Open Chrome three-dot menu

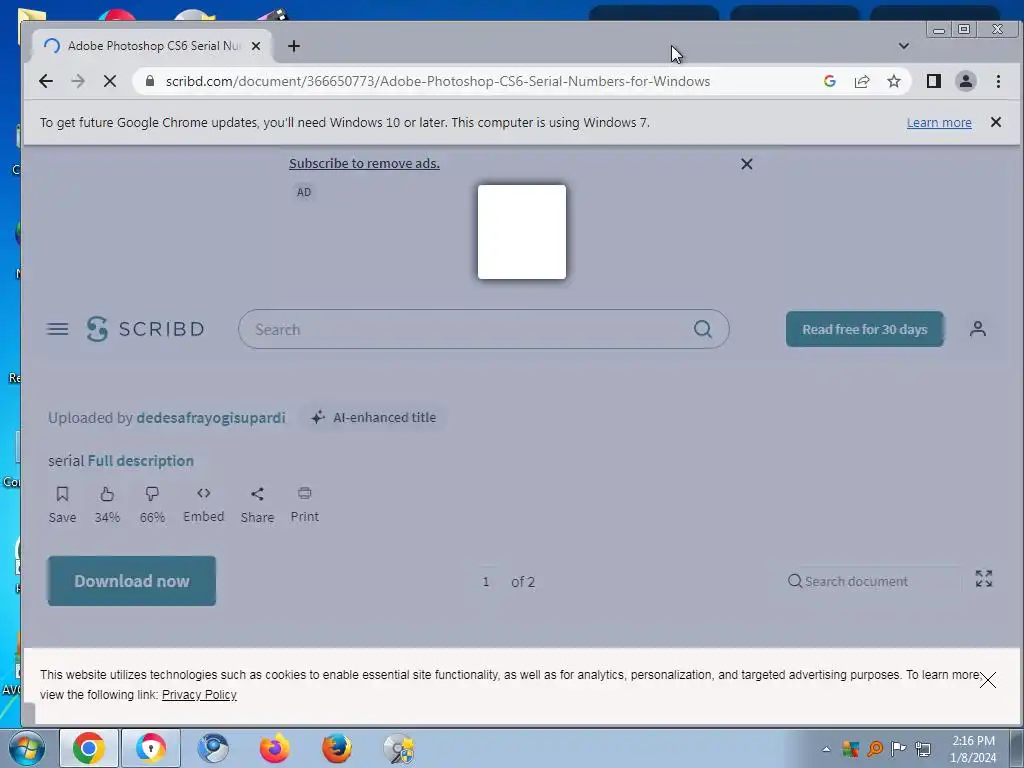tap(998, 81)
